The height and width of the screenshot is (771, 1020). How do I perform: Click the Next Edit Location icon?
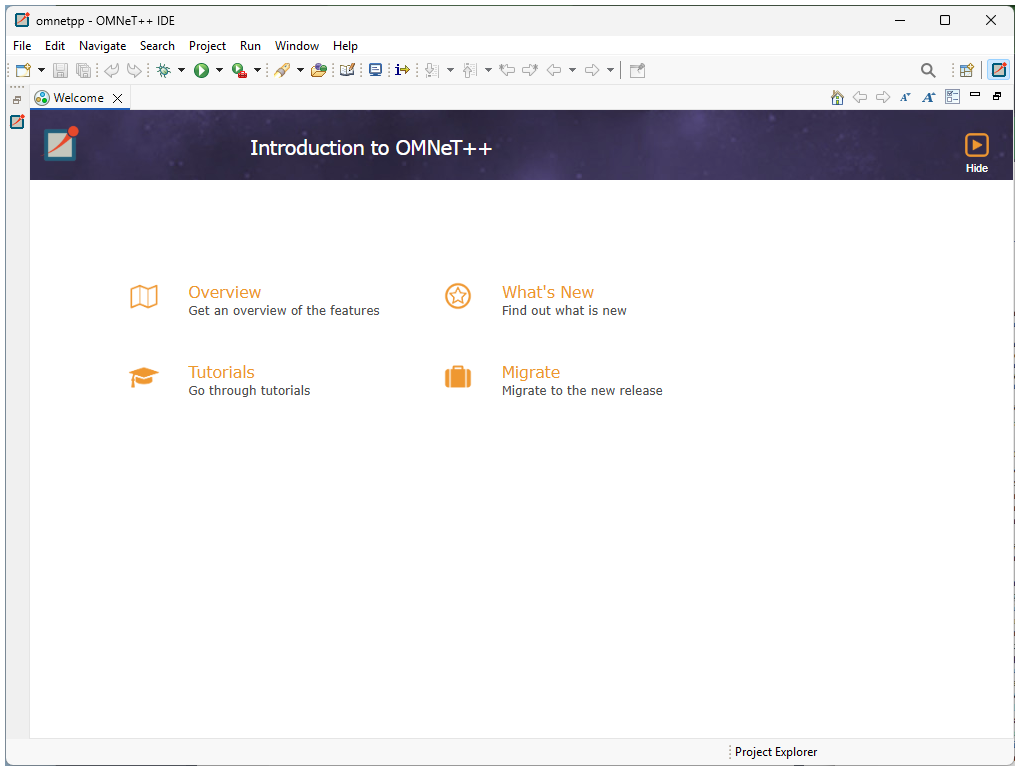530,70
